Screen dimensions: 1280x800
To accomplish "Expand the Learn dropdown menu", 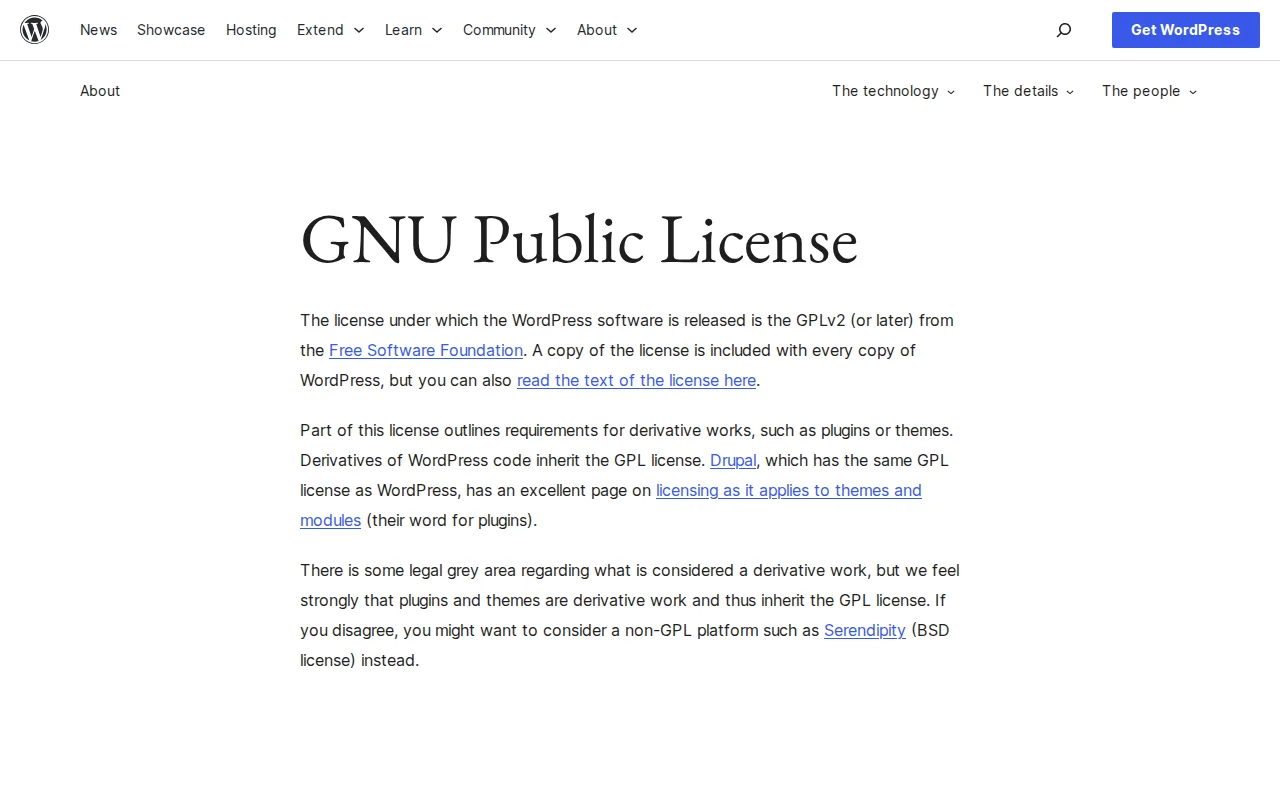I will [413, 30].
